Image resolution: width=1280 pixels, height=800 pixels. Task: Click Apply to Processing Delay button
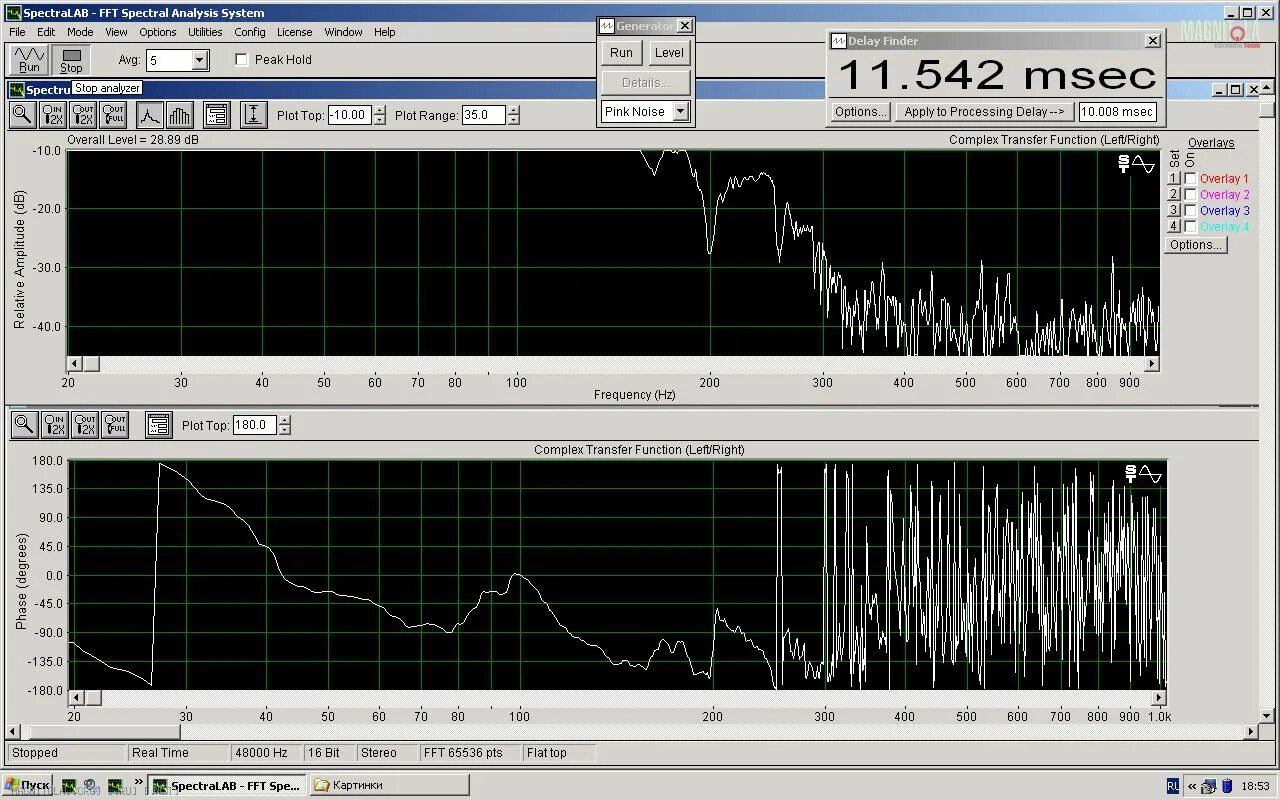click(984, 112)
